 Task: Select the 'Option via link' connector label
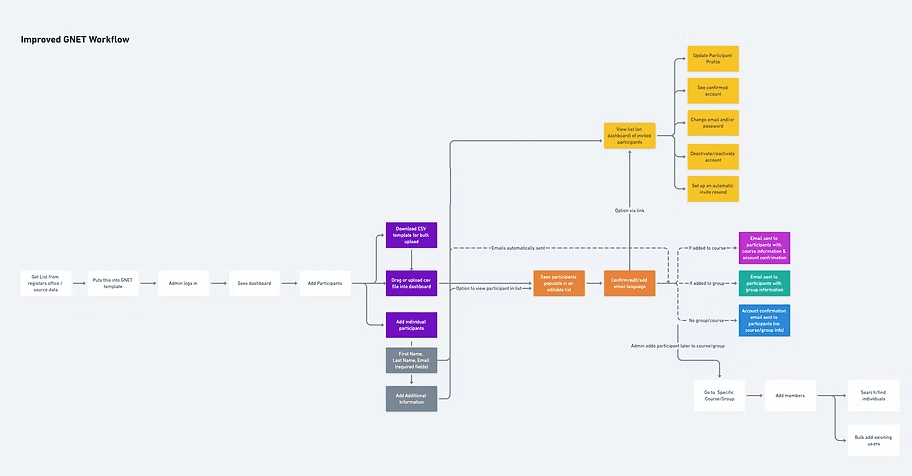click(x=629, y=211)
